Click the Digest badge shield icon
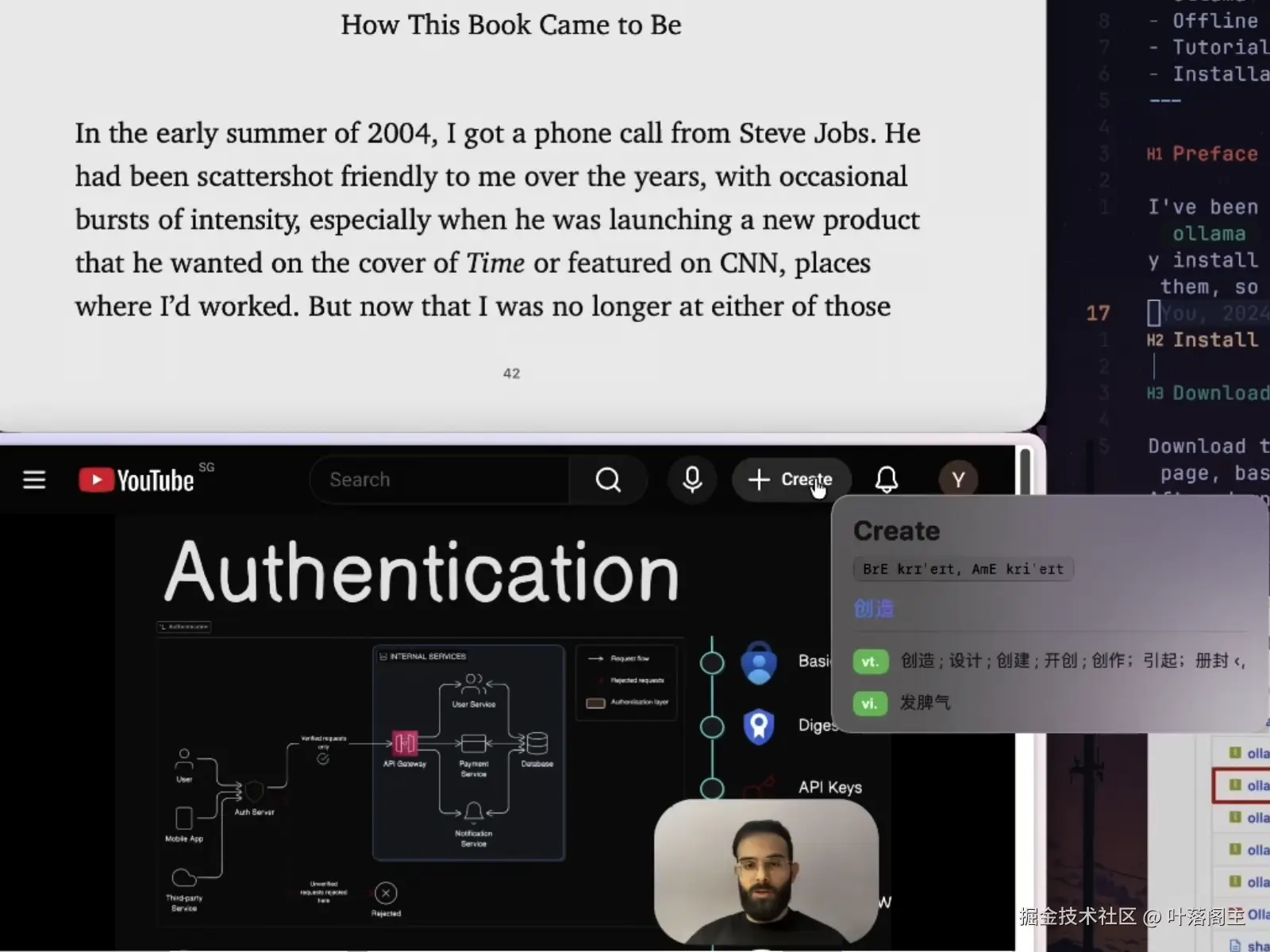The height and width of the screenshot is (952, 1270). pyautogui.click(x=759, y=726)
